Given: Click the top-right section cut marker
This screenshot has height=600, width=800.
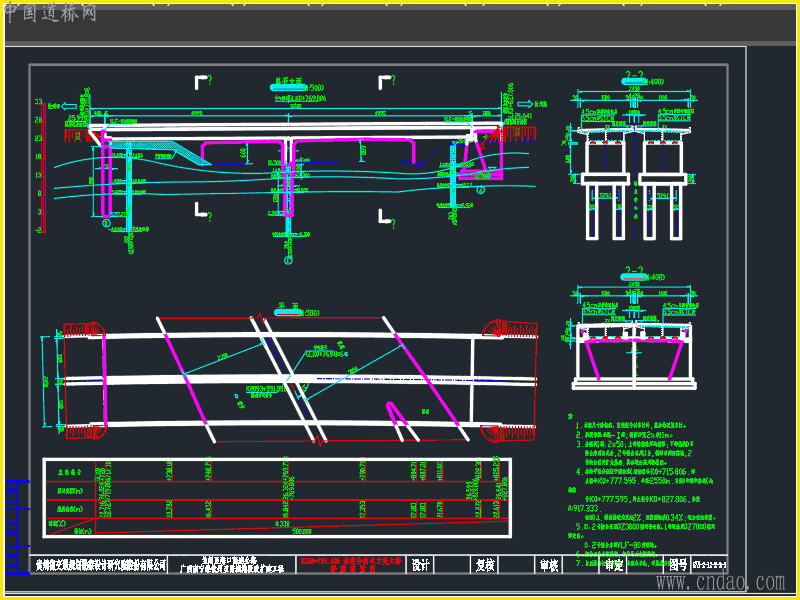Looking at the screenshot, I should coord(386,82).
